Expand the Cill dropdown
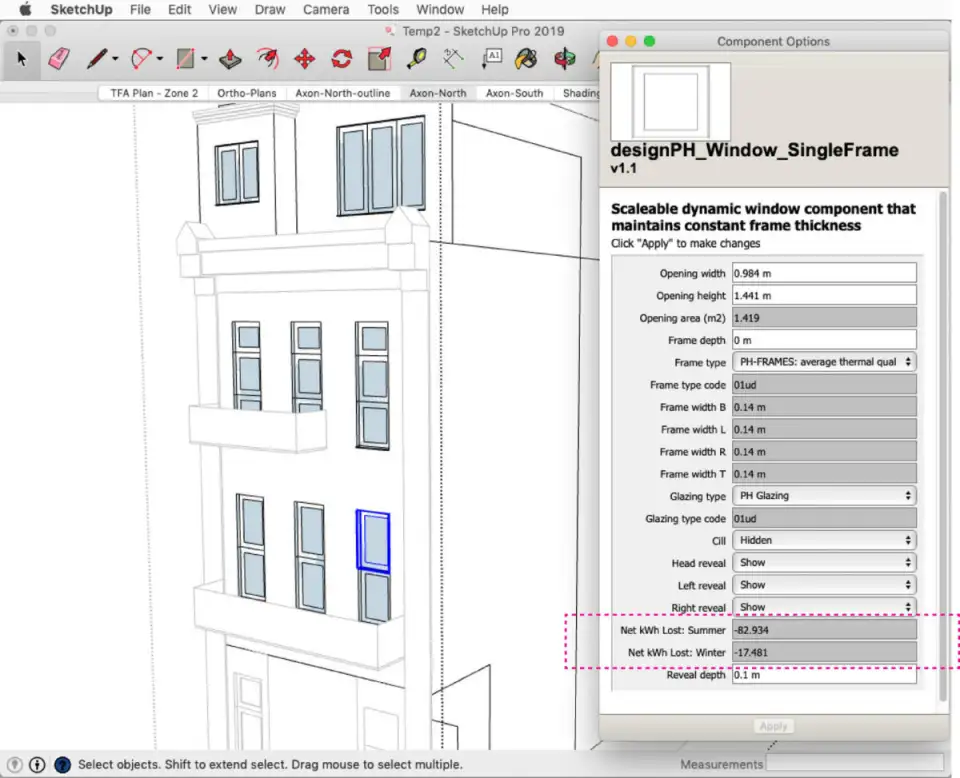 tap(824, 540)
